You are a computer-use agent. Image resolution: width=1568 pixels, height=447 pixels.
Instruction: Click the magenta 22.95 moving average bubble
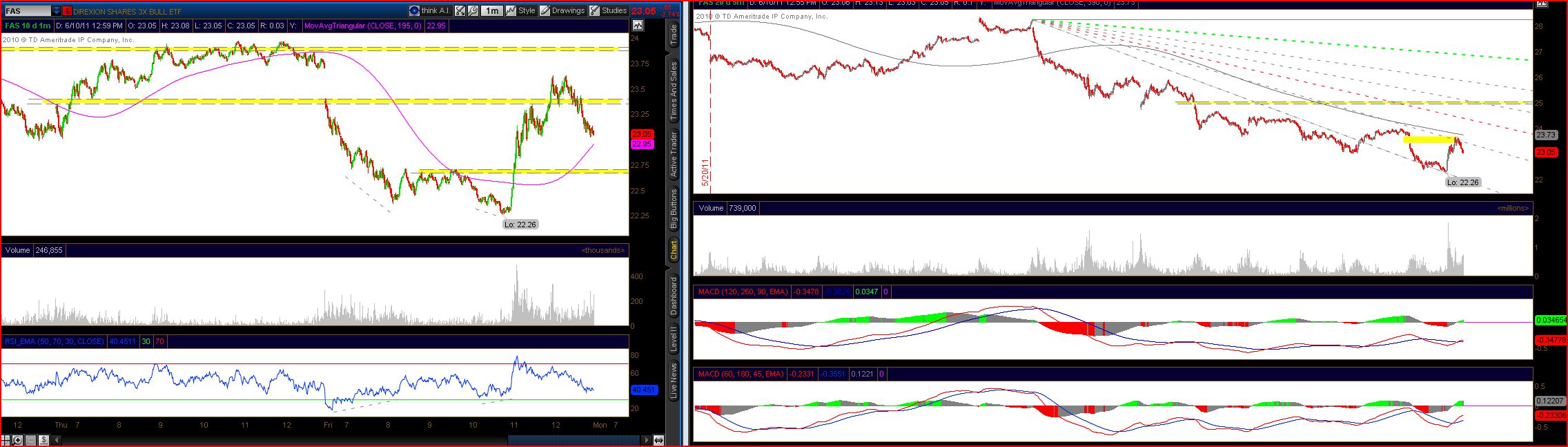pyautogui.click(x=642, y=144)
